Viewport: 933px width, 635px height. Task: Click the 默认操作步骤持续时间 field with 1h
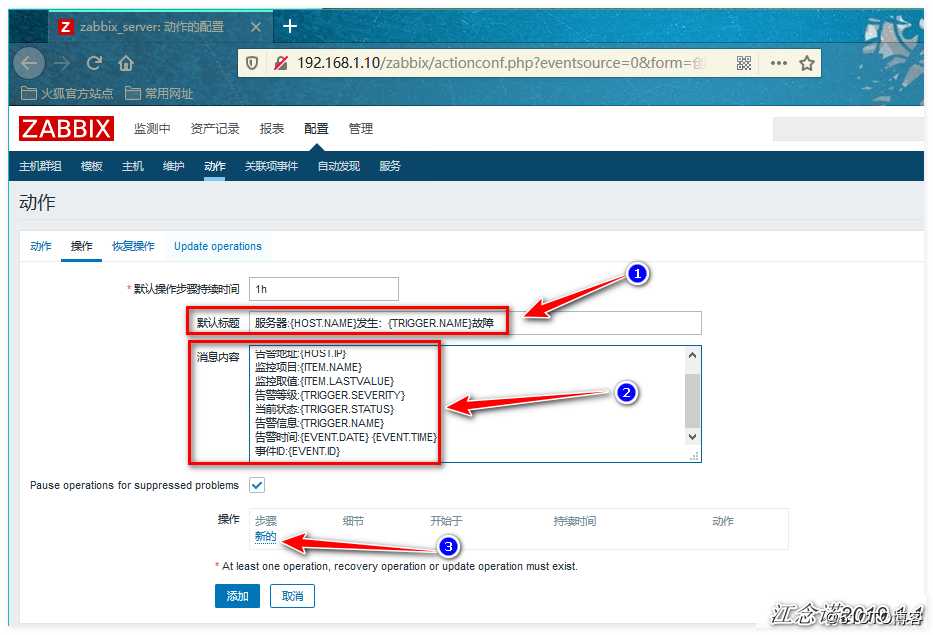coord(324,289)
